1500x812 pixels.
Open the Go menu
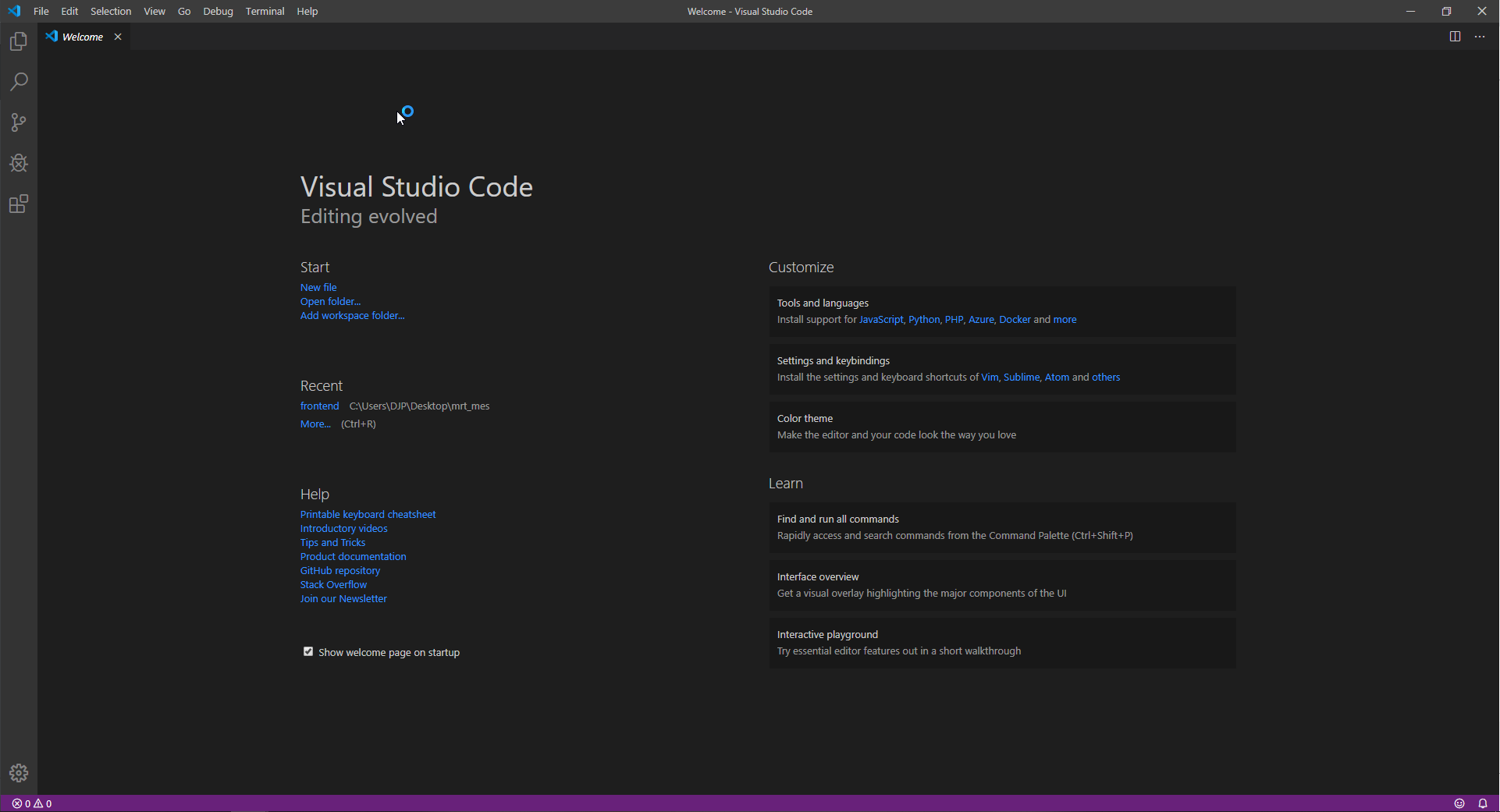pos(184,11)
